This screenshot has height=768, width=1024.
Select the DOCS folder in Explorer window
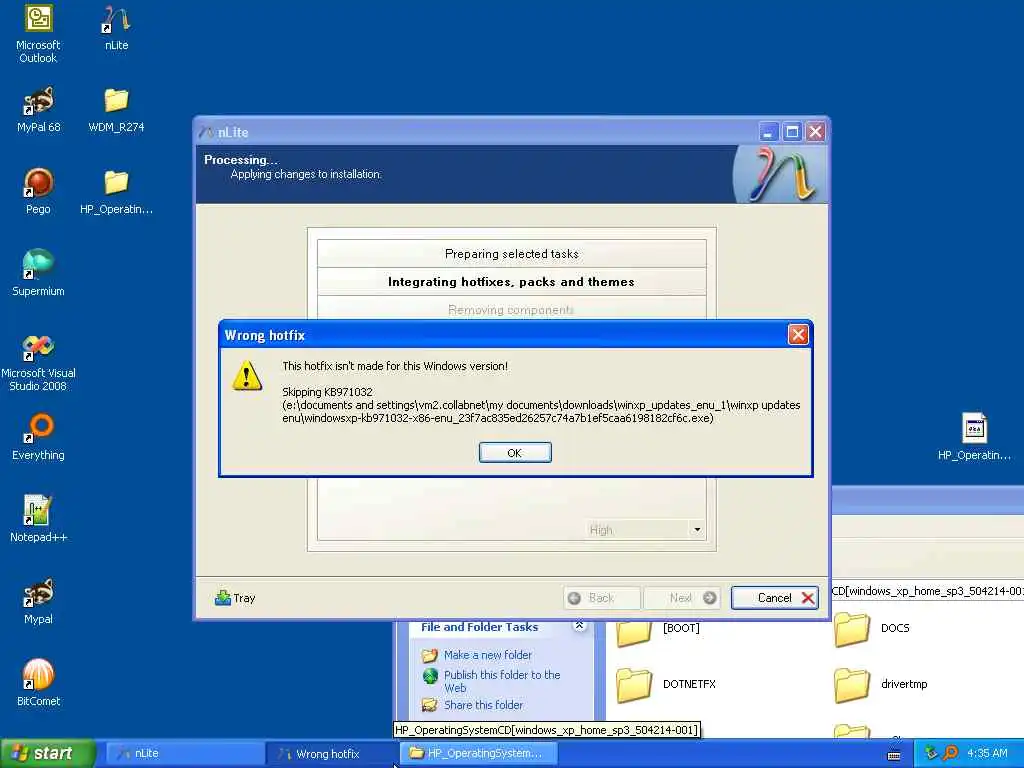(872, 628)
